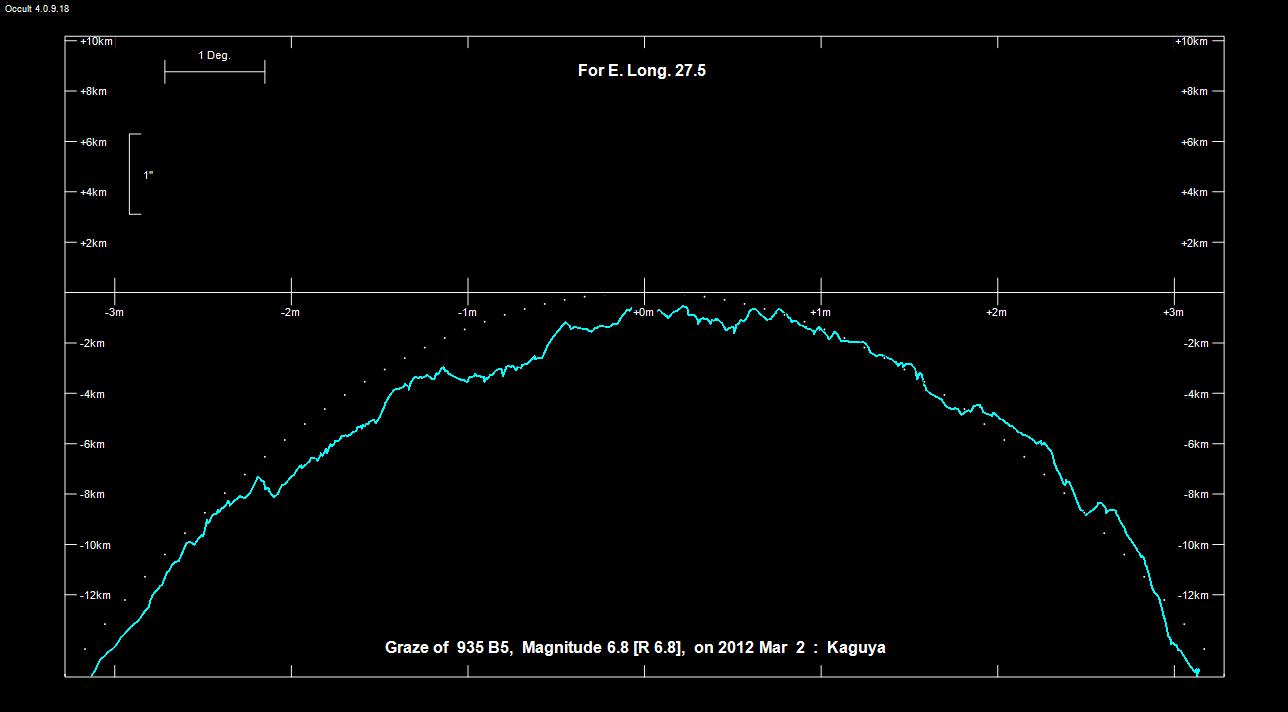Click the Occult 4.0.9.18 version text

37,8
